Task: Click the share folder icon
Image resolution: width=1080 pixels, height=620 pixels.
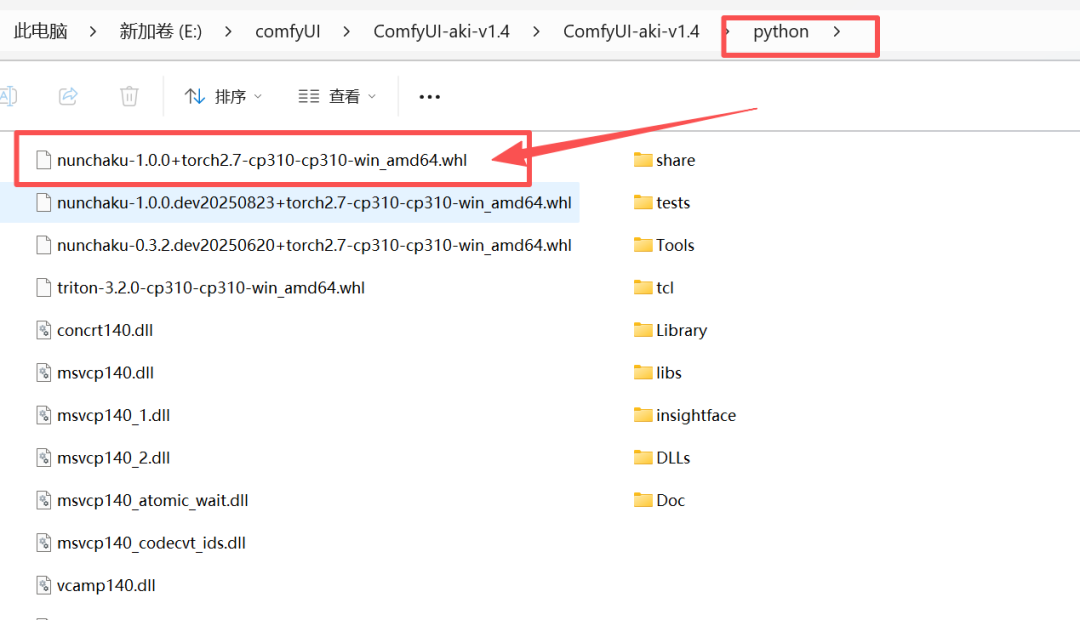Action: click(643, 160)
